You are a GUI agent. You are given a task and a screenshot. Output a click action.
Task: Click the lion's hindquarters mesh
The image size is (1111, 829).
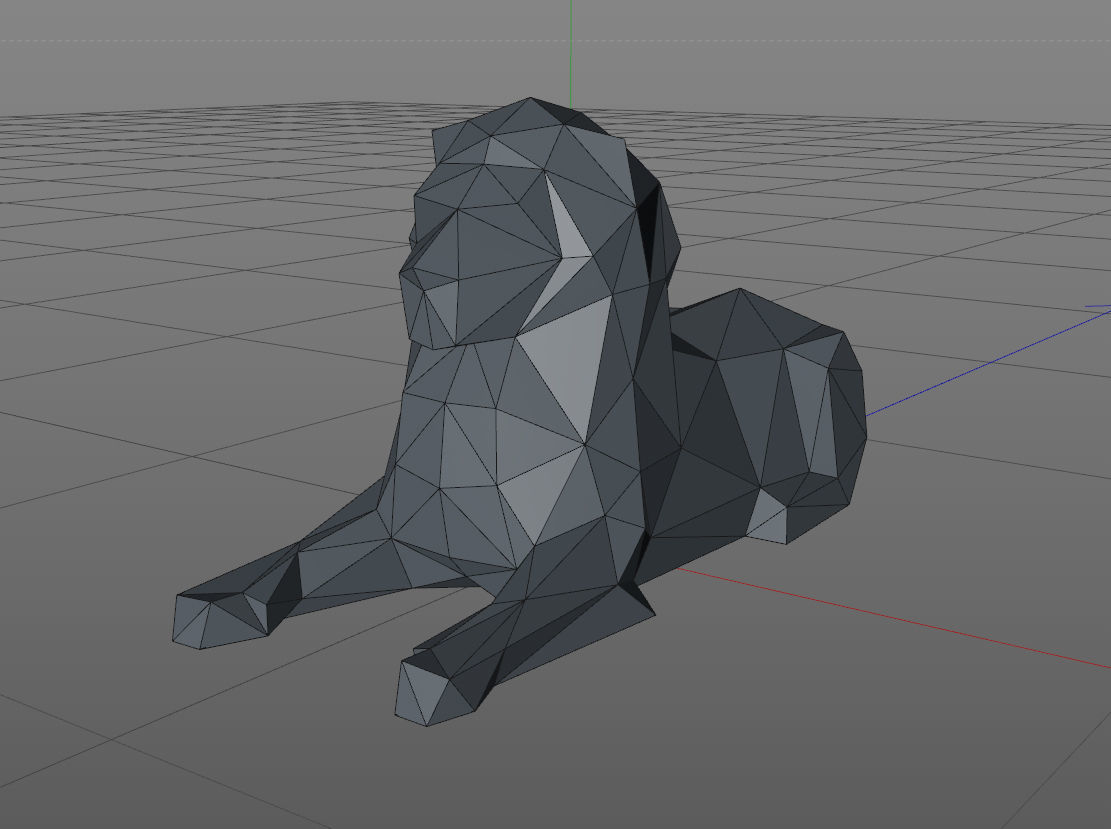(769, 418)
